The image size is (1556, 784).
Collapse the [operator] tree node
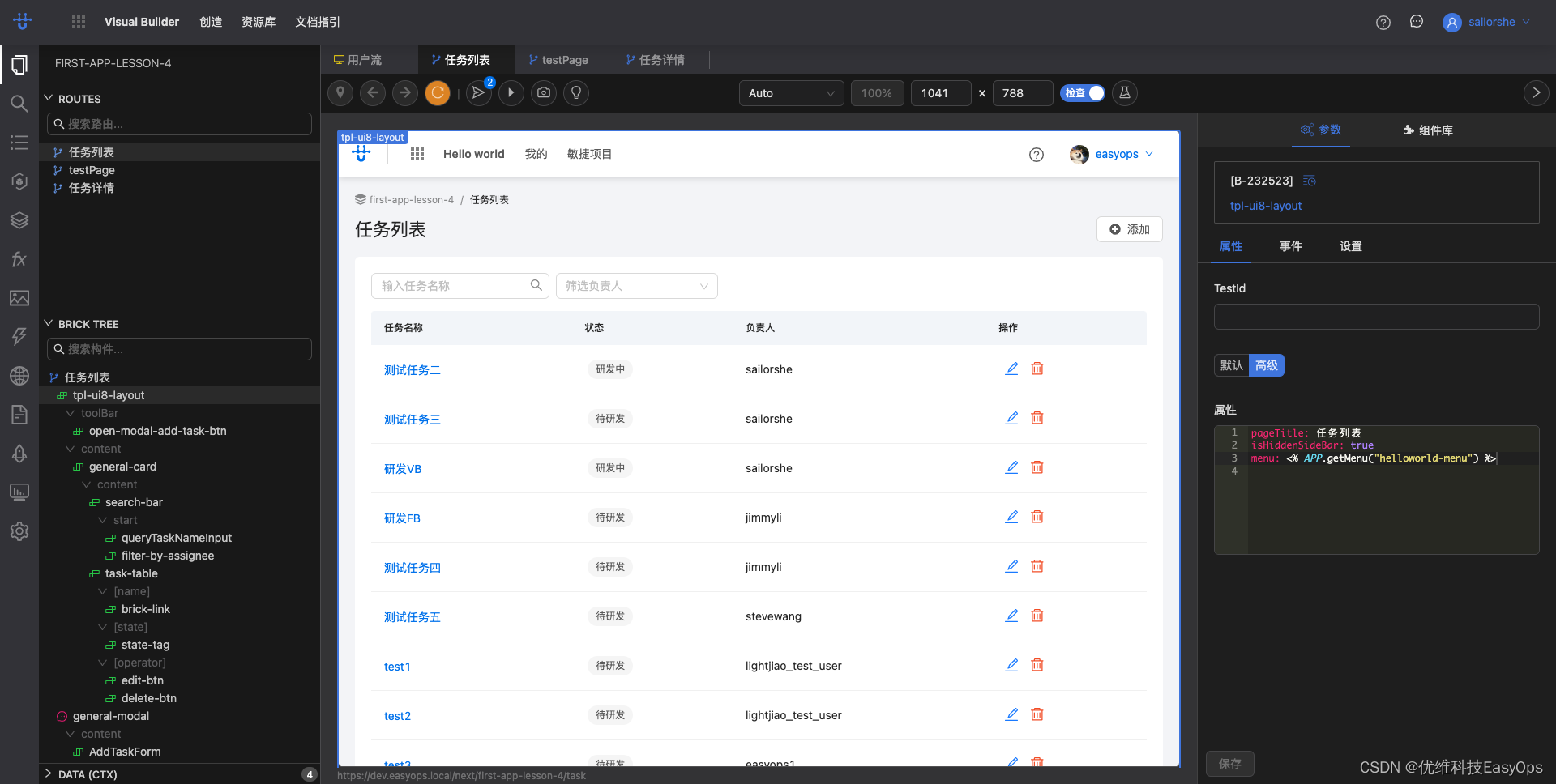[x=102, y=663]
